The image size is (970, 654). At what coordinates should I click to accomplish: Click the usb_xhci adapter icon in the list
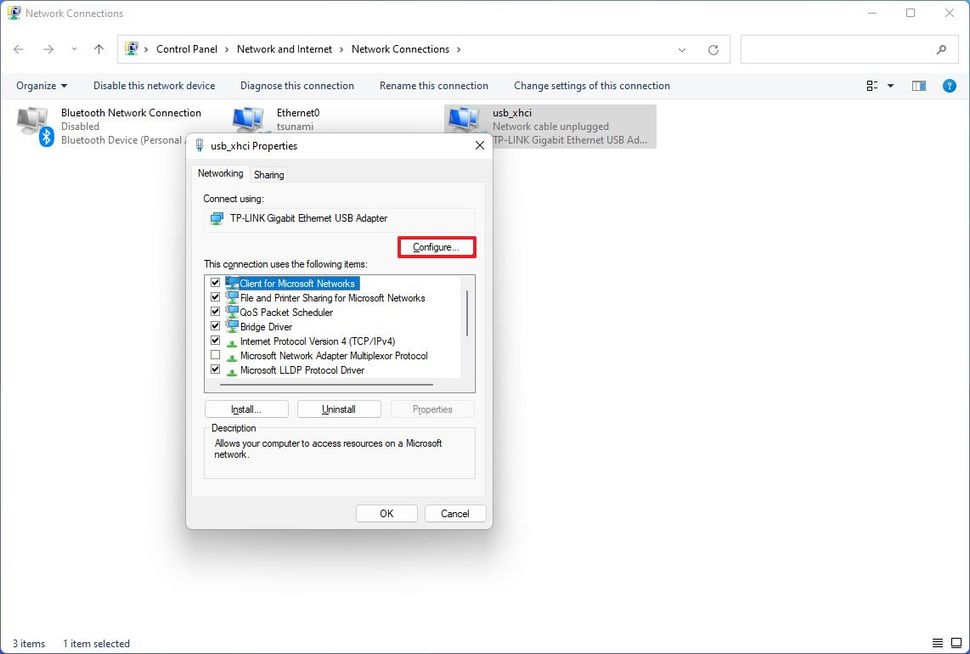[463, 118]
